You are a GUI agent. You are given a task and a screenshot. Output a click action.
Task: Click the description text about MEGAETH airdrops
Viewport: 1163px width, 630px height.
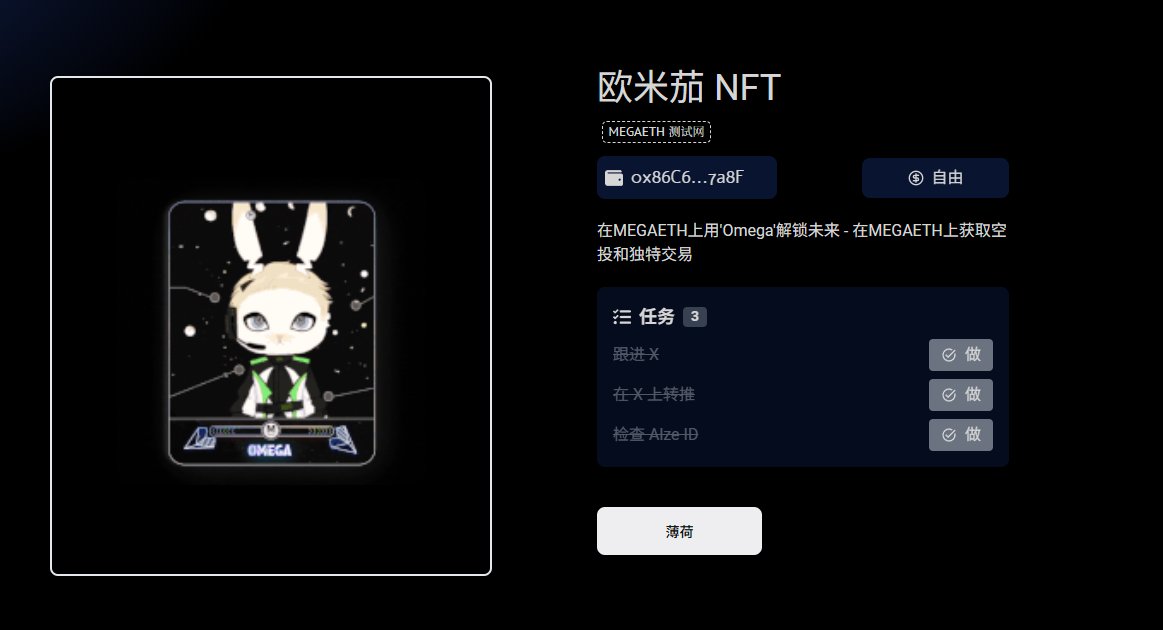(x=802, y=242)
